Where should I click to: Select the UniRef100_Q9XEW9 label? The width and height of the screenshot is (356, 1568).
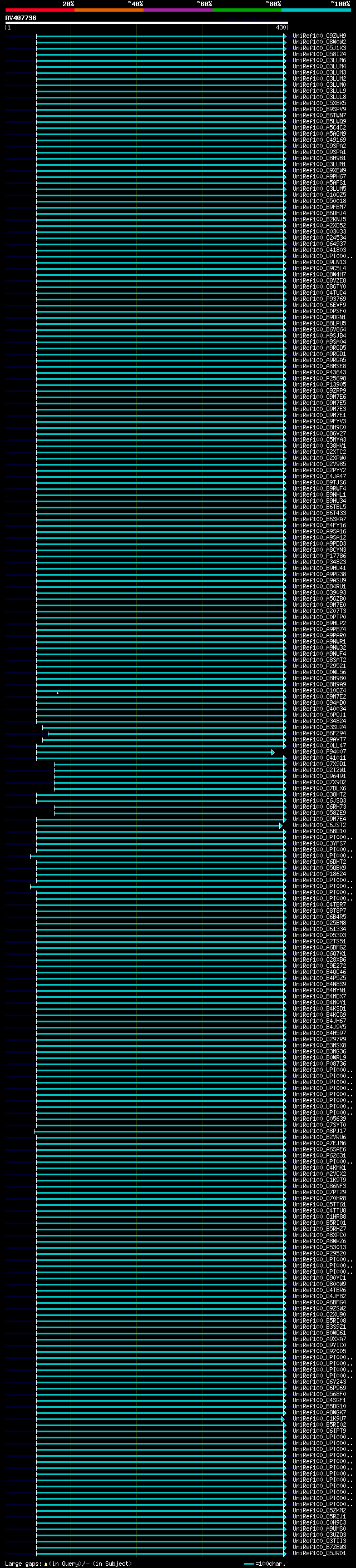(x=319, y=170)
